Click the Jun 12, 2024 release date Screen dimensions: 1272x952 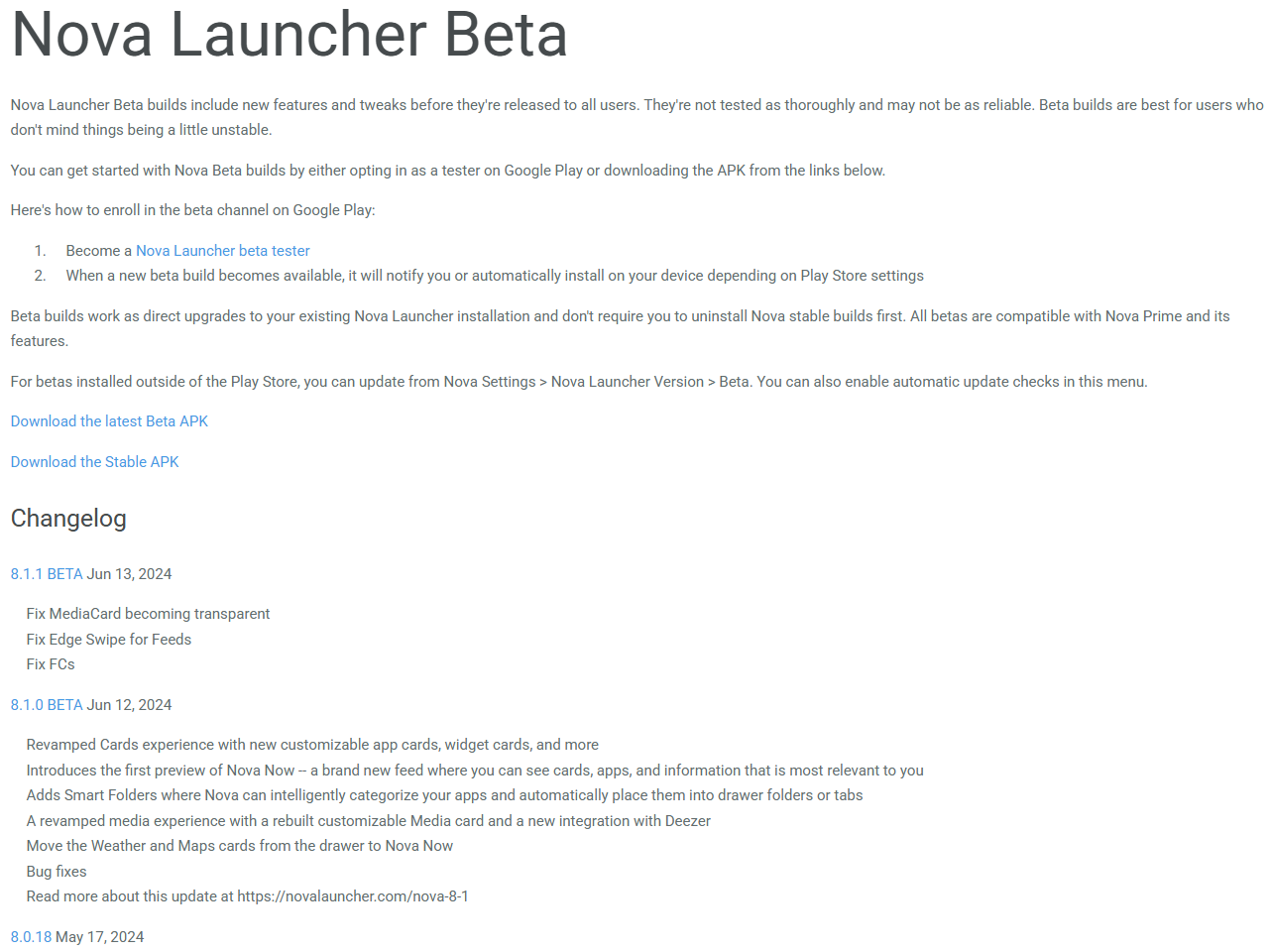click(130, 705)
